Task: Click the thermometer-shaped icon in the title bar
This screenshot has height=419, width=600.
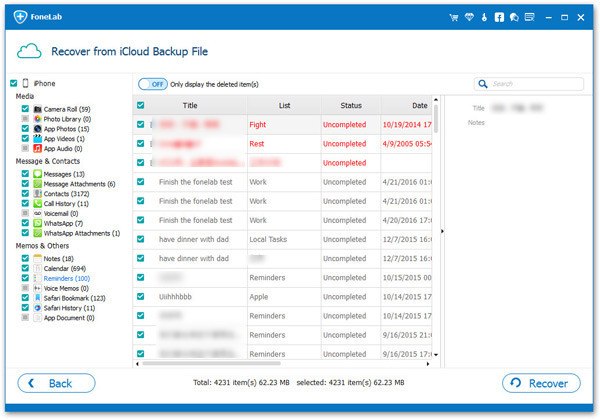Action: (x=484, y=17)
